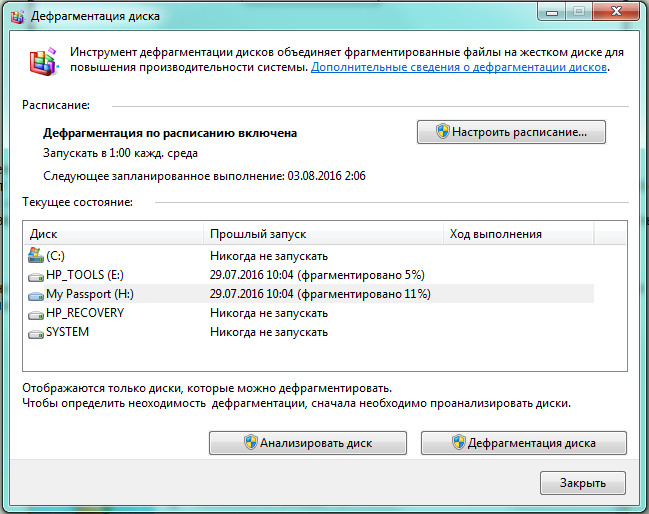649x514 pixels.
Task: Click the heading 'Дефрагментация по расписанию включена'
Action: pos(170,133)
